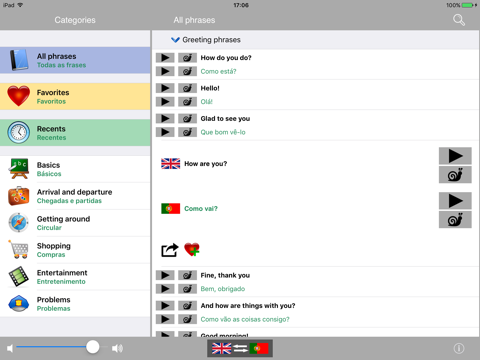480x360 pixels.
Task: Play 'Como está?' at normal speed
Action: click(165, 71)
